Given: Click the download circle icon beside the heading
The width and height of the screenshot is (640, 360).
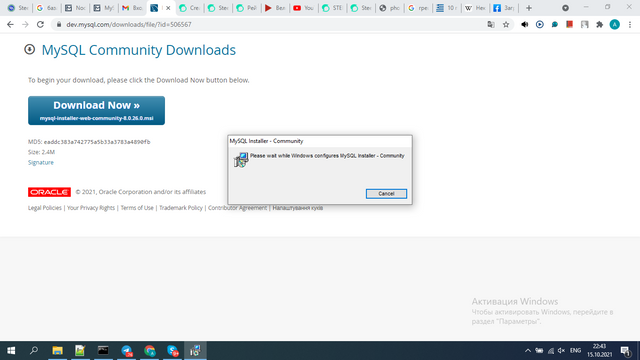Looking at the screenshot, I should 29,49.
